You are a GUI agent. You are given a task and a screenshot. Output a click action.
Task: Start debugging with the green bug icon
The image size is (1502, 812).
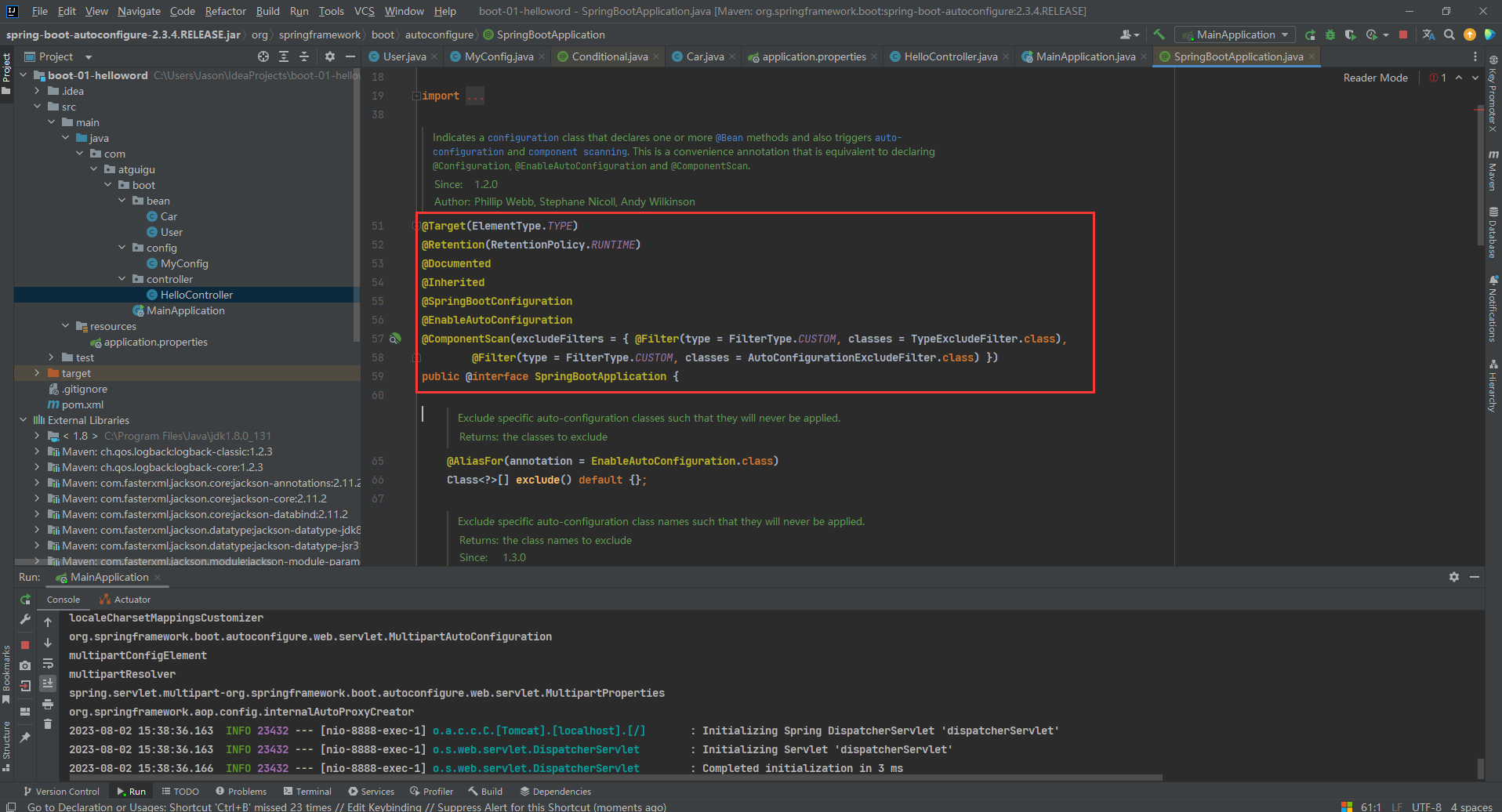[x=1330, y=34]
